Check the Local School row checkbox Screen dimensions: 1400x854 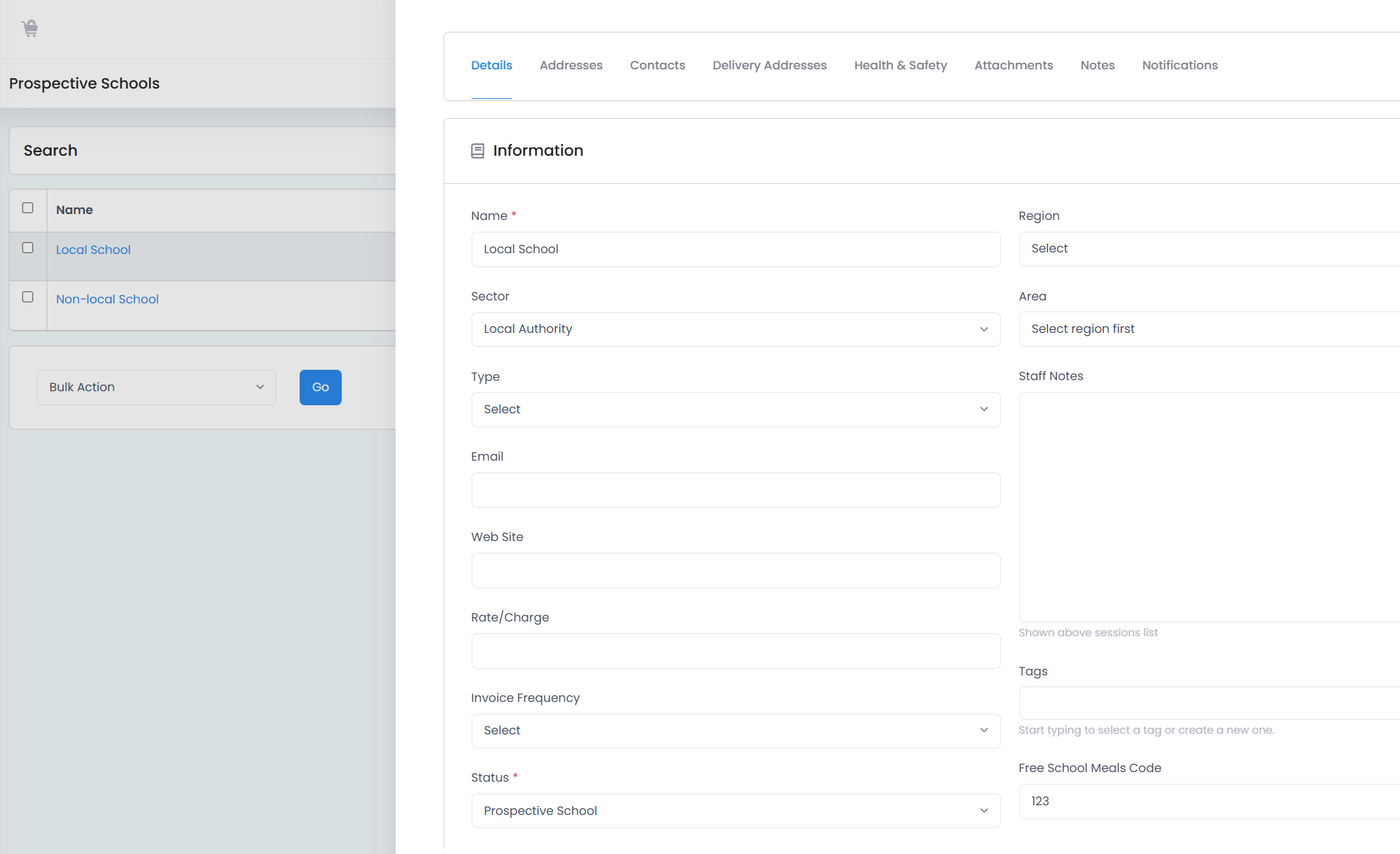[28, 248]
